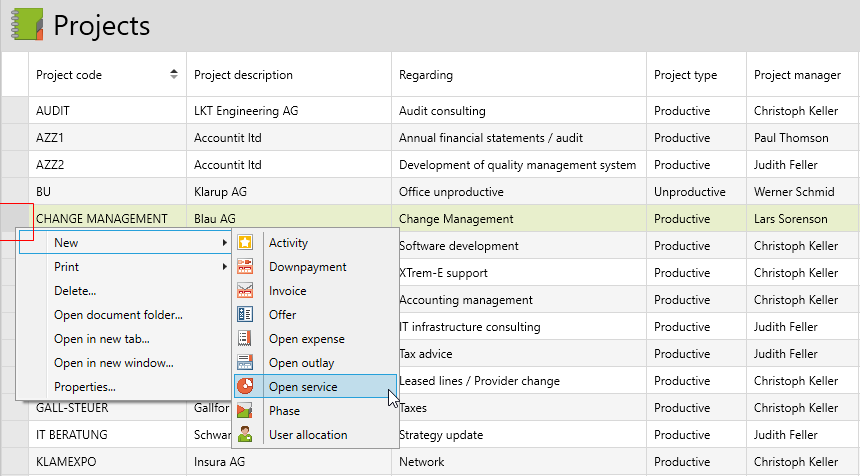Click the Regarding column header
Viewport: 860px width, 476px height.
tap(426, 75)
